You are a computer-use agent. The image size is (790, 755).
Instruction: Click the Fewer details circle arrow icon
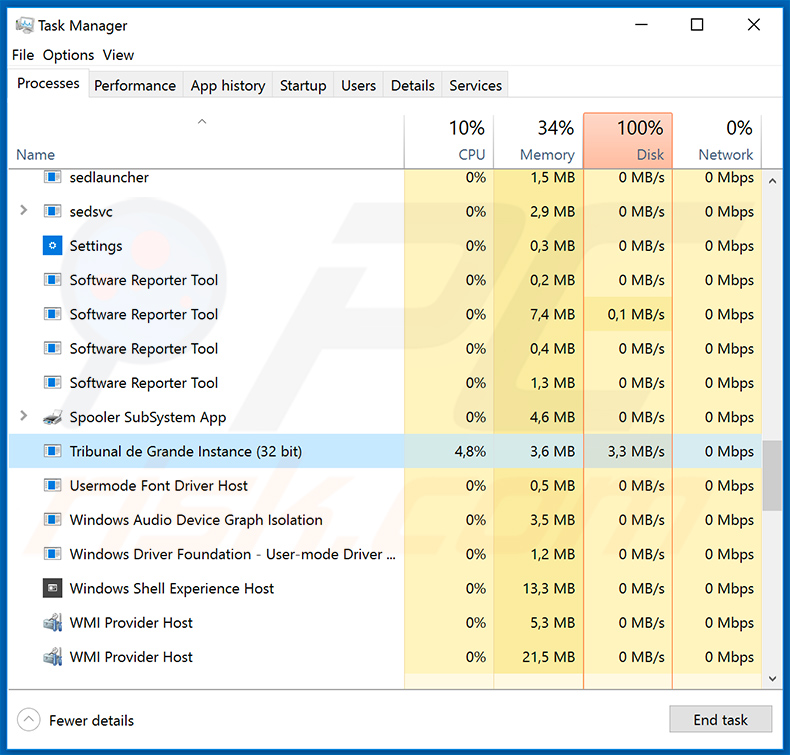click(x=29, y=720)
